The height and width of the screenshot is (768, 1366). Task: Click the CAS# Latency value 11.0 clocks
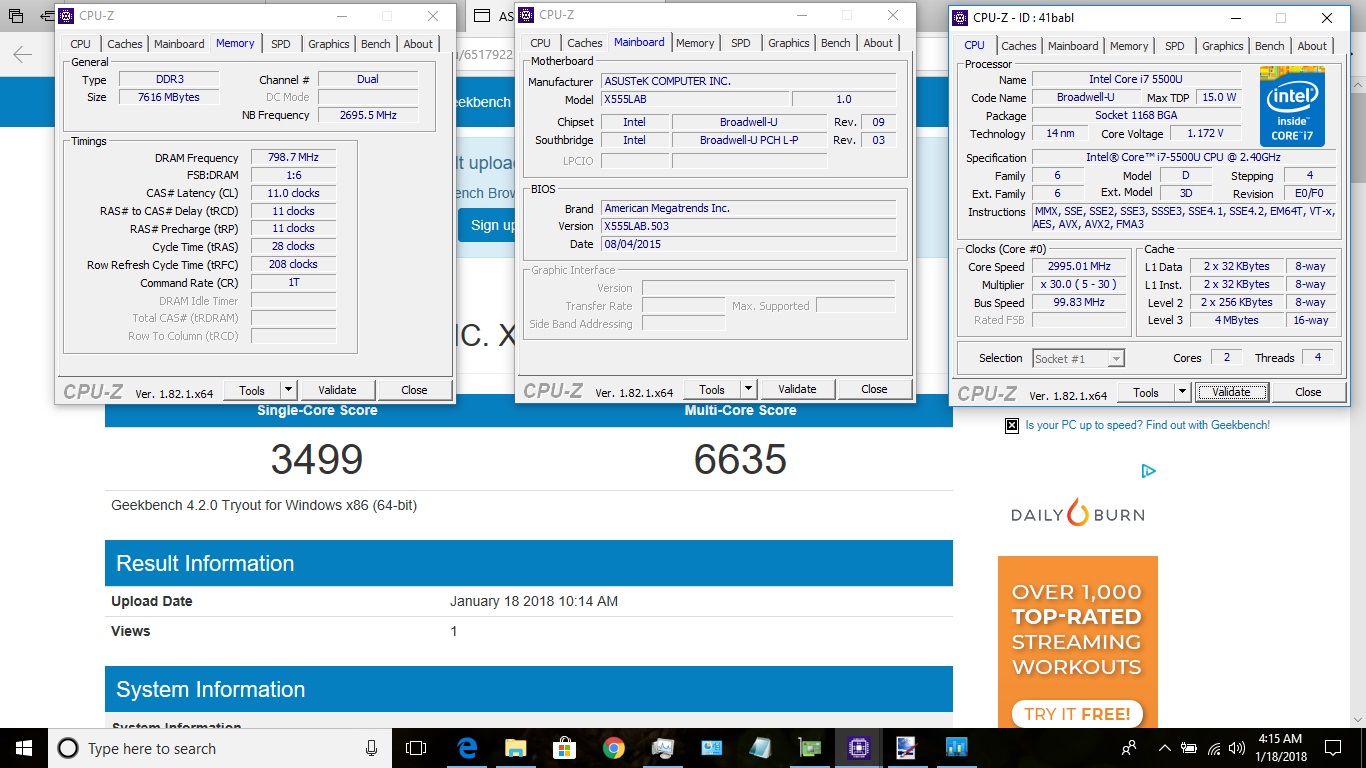(293, 193)
